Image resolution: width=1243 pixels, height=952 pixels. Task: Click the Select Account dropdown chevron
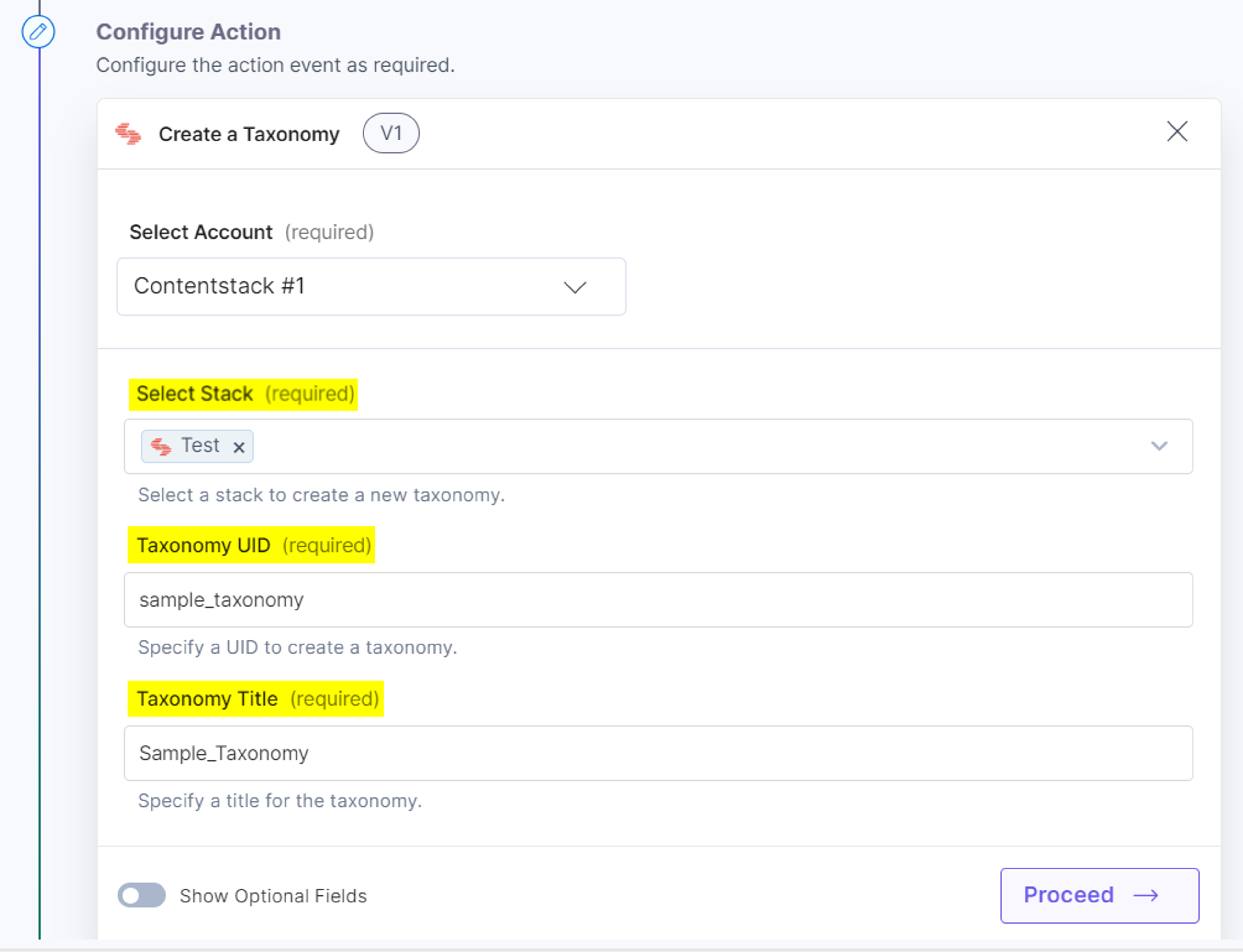click(575, 287)
